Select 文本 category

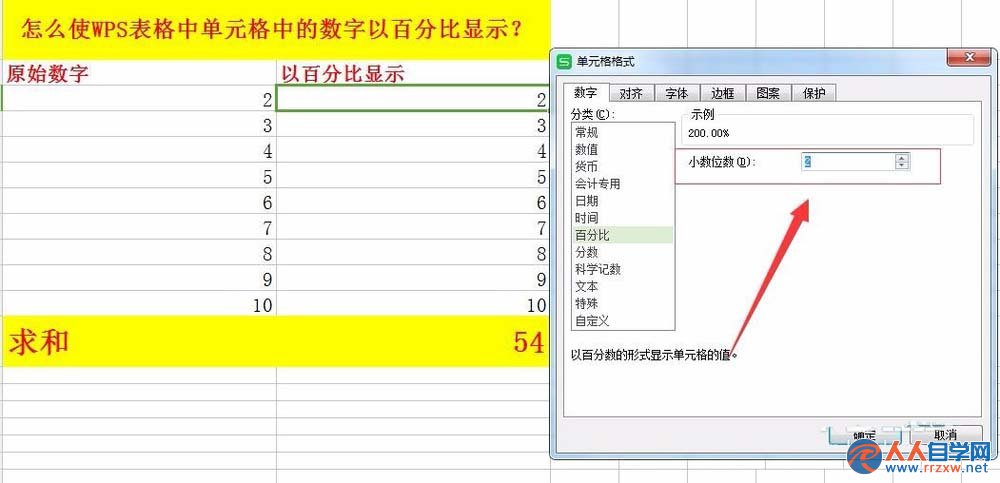pos(622,286)
